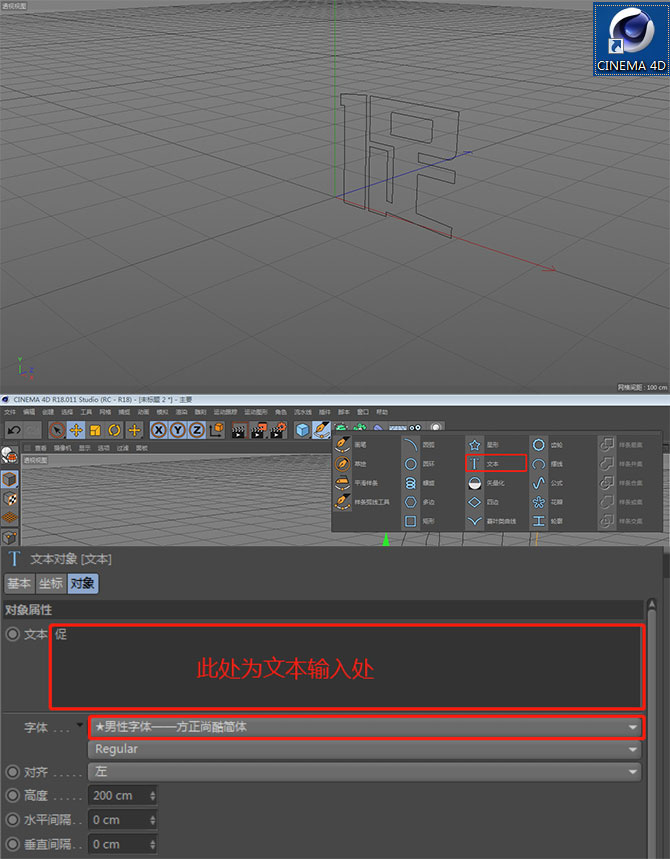Open the Cube primitive icon
Screen dimensions: 670x859
pos(302,430)
